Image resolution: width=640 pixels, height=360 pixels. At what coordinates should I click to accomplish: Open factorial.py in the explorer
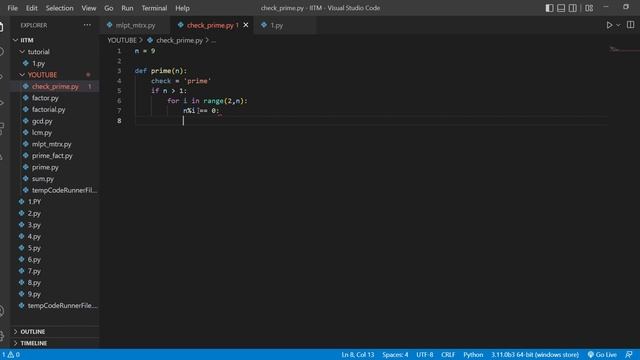tap(49, 109)
